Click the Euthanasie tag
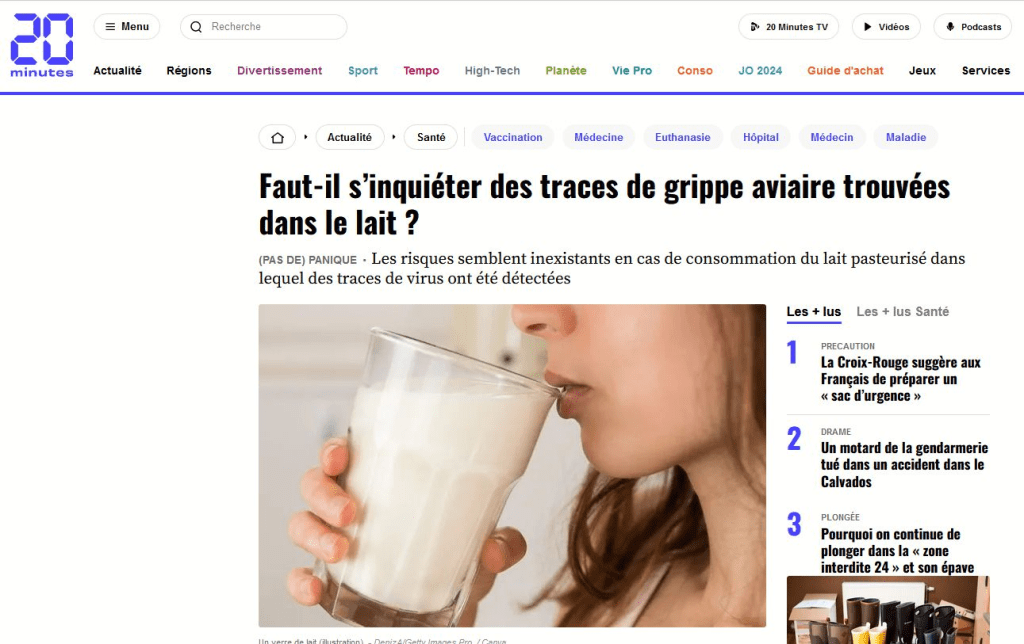Screen dimensions: 1024x644 coord(682,137)
